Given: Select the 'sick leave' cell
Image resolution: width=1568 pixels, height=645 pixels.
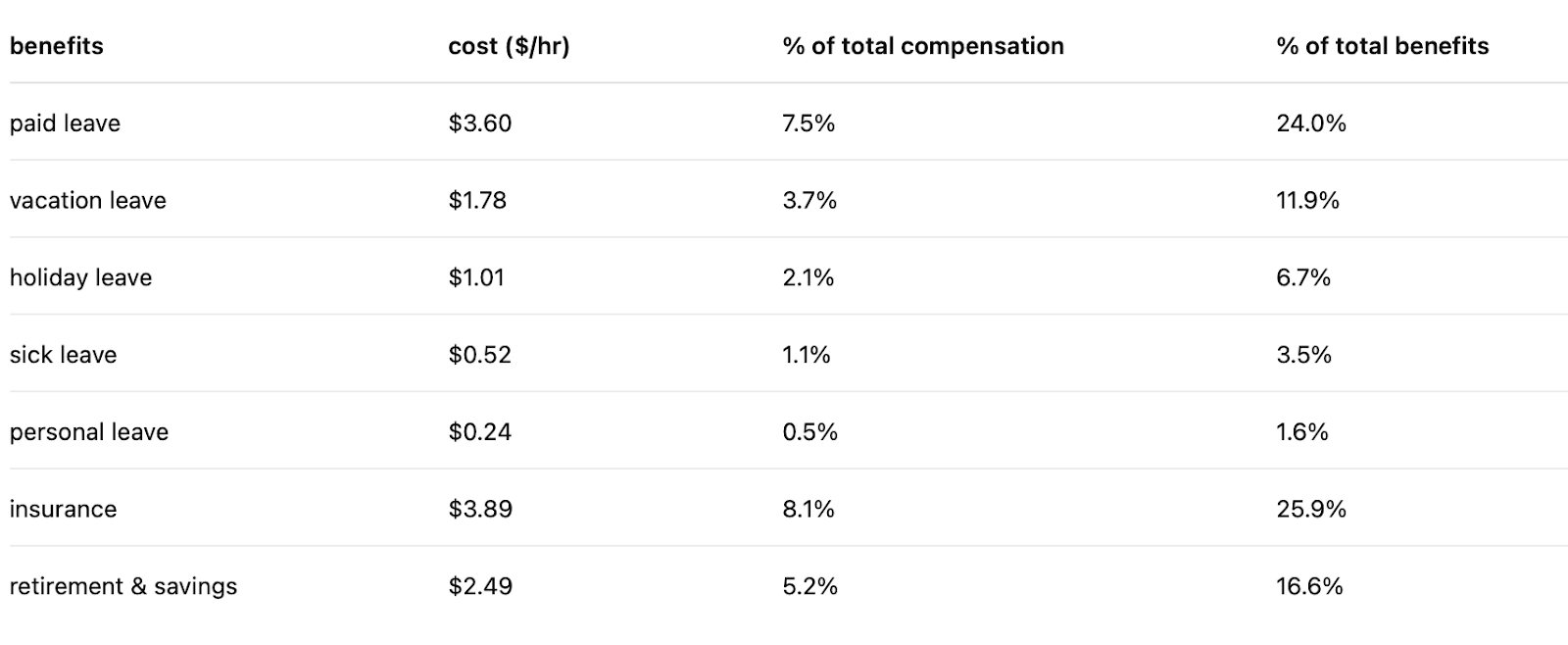Looking at the screenshot, I should coord(63,355).
